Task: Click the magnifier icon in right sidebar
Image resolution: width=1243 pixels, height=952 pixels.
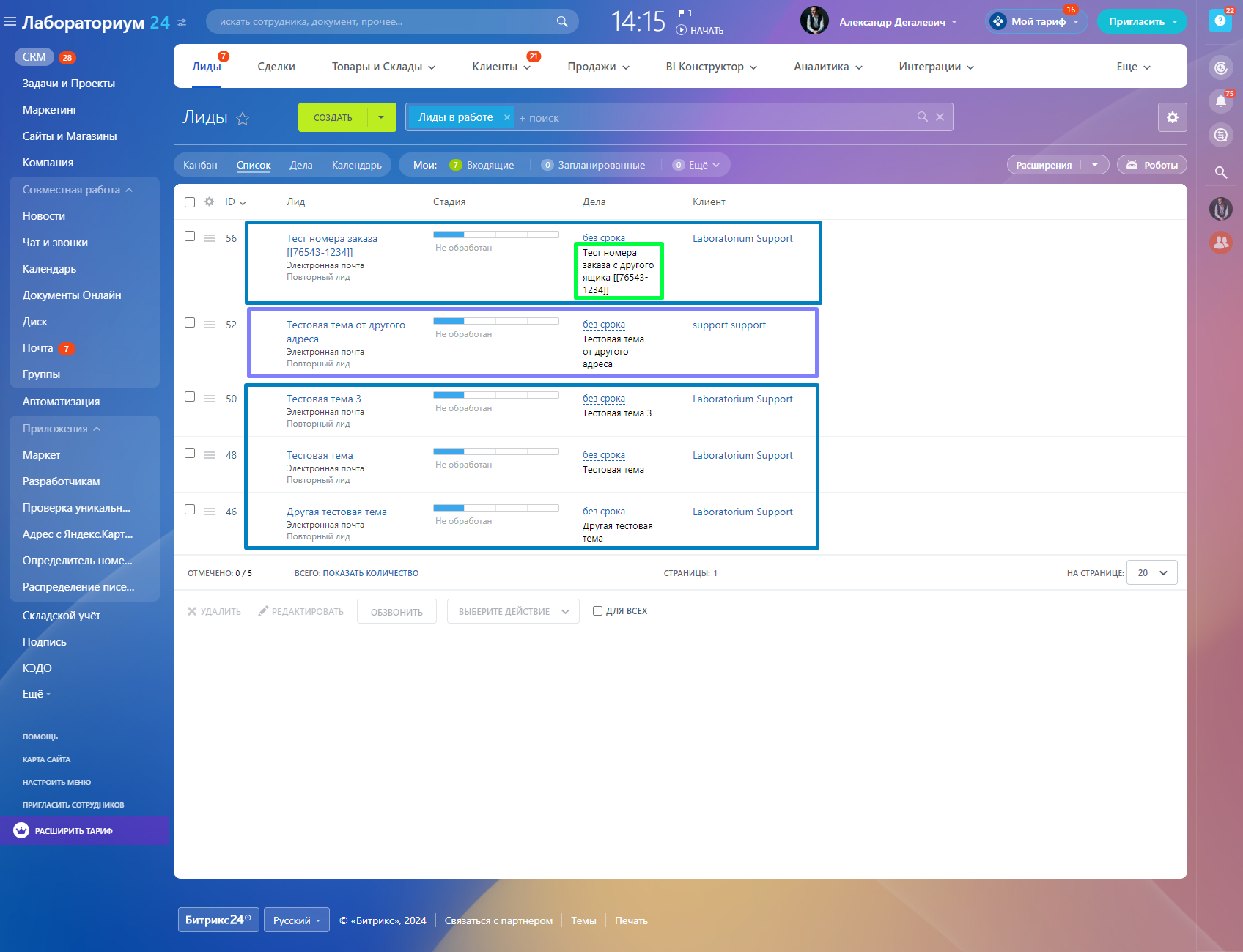Action: 1220,172
